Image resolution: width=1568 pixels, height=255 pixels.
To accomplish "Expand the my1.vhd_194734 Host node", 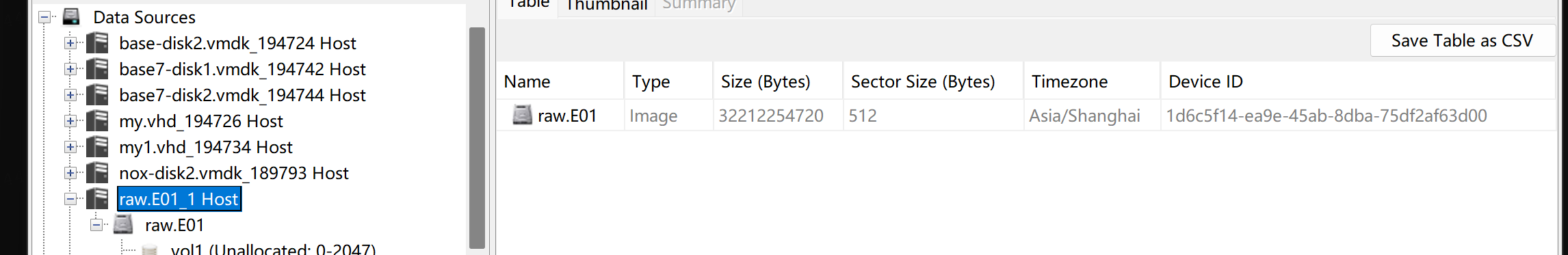I will 70,147.
